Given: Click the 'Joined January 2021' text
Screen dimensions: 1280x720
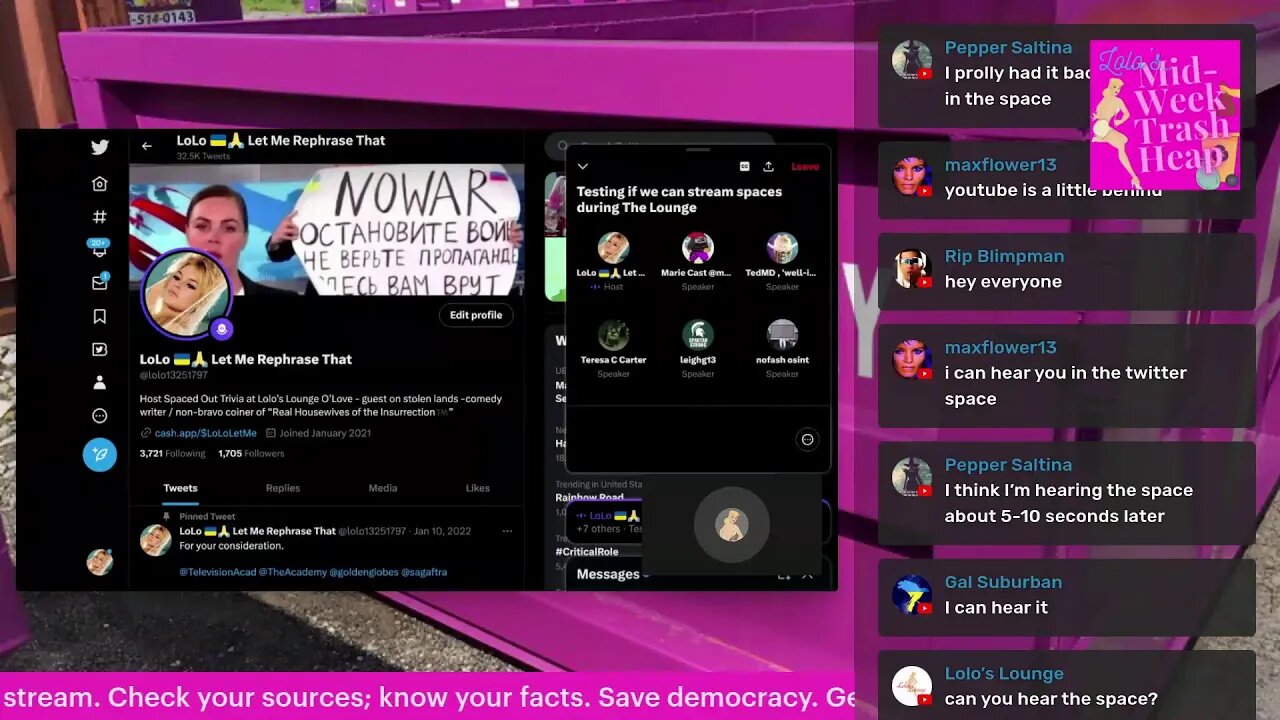Looking at the screenshot, I should [324, 433].
